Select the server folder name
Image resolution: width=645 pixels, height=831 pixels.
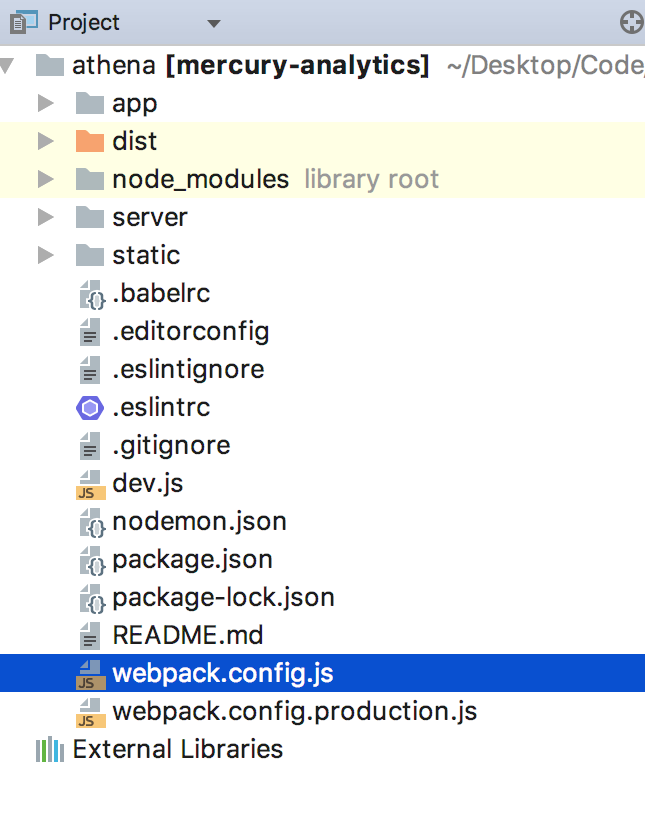(150, 217)
